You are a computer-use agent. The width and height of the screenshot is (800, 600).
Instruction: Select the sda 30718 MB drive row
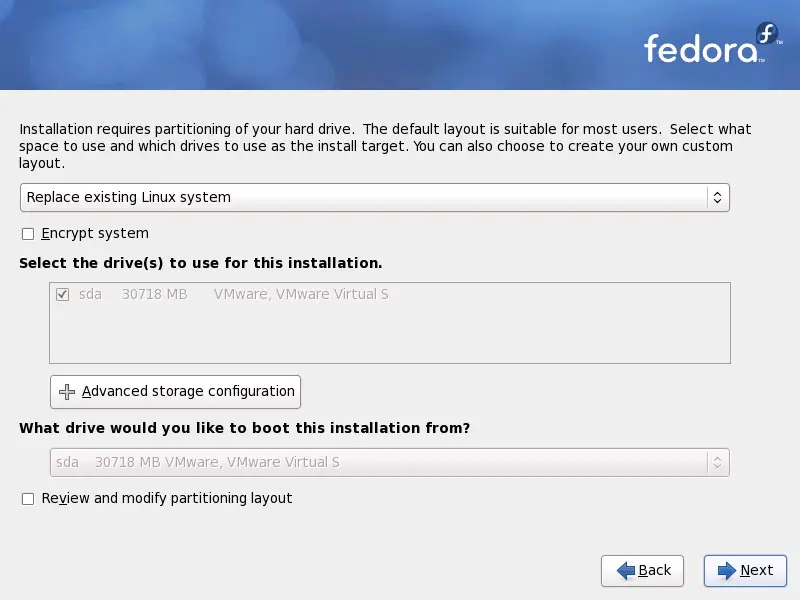(x=390, y=294)
